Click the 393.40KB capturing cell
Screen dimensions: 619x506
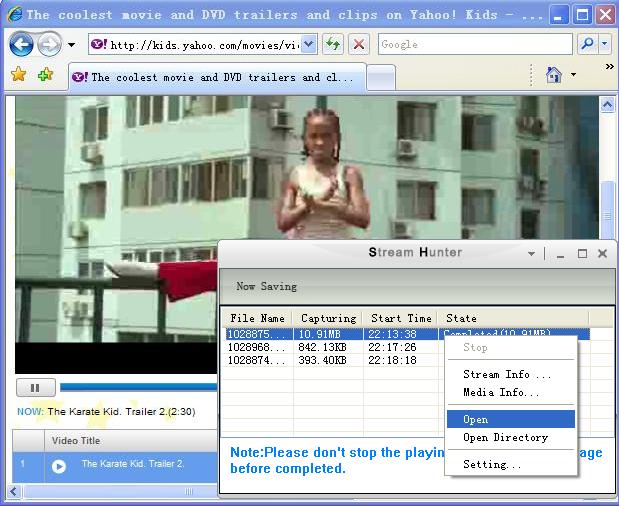(x=323, y=360)
